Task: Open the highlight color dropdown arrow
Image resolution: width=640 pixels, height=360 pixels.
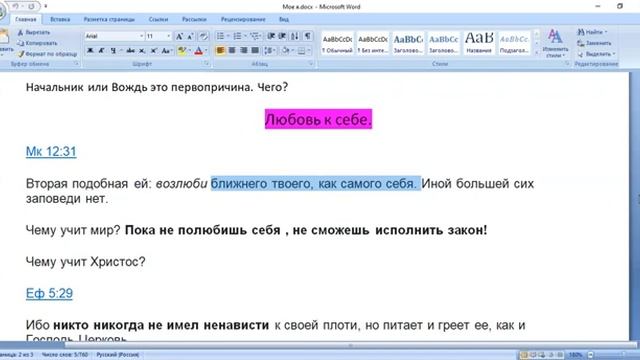Action: click(x=189, y=51)
